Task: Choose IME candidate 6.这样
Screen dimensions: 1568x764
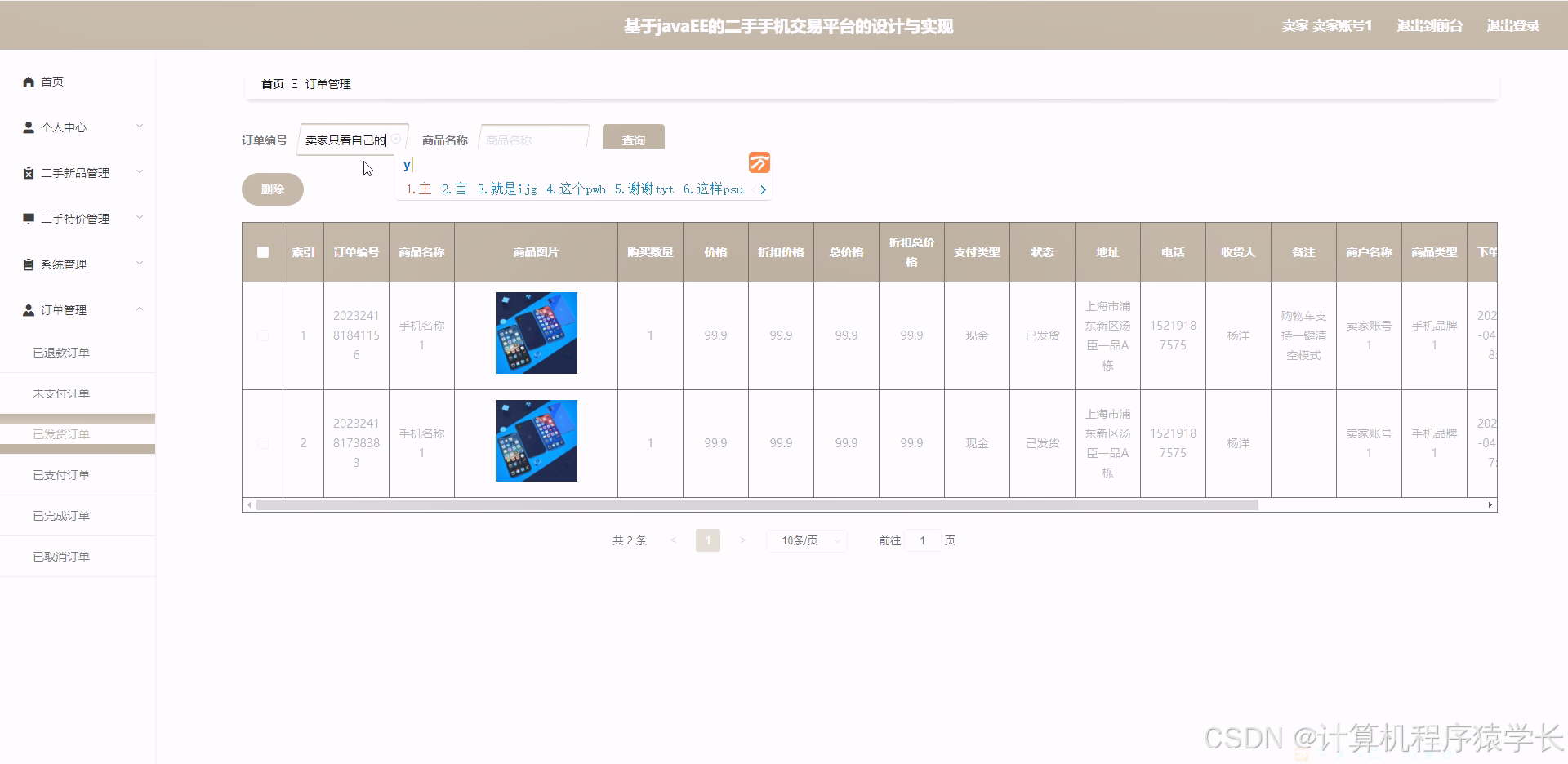Action: pos(713,189)
